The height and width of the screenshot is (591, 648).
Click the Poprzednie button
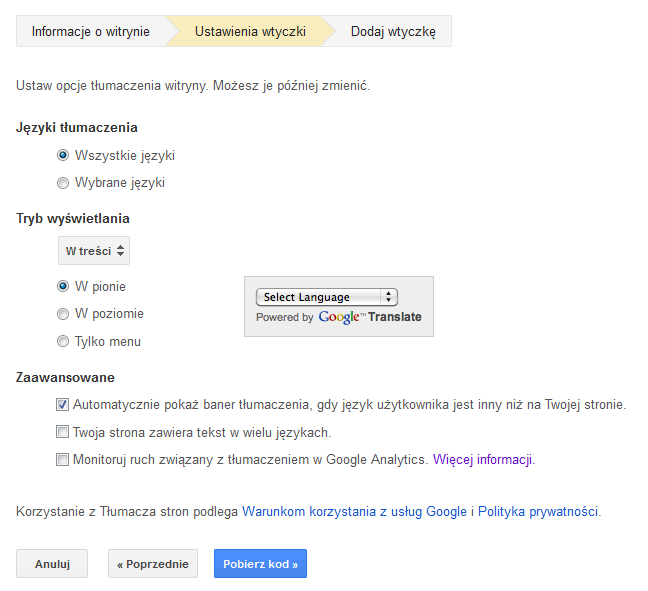(x=153, y=564)
